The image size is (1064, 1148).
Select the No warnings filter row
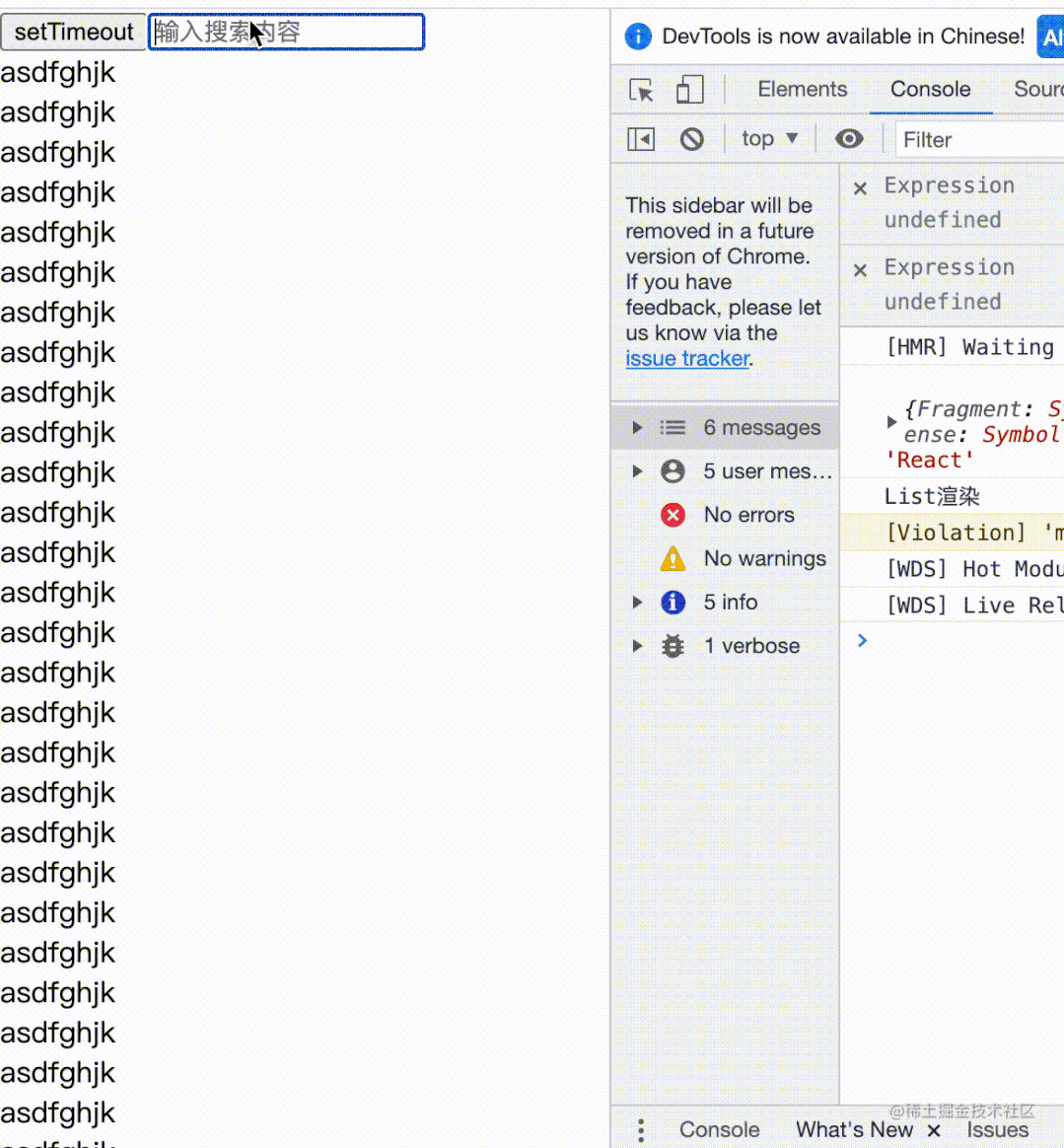pos(725,558)
